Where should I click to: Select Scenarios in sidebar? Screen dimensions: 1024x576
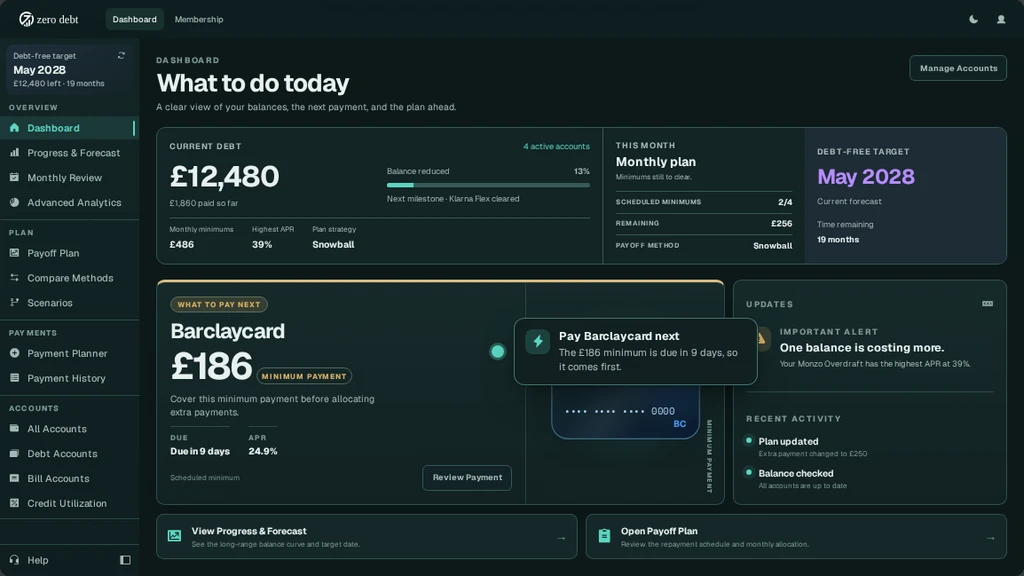[x=69, y=302]
